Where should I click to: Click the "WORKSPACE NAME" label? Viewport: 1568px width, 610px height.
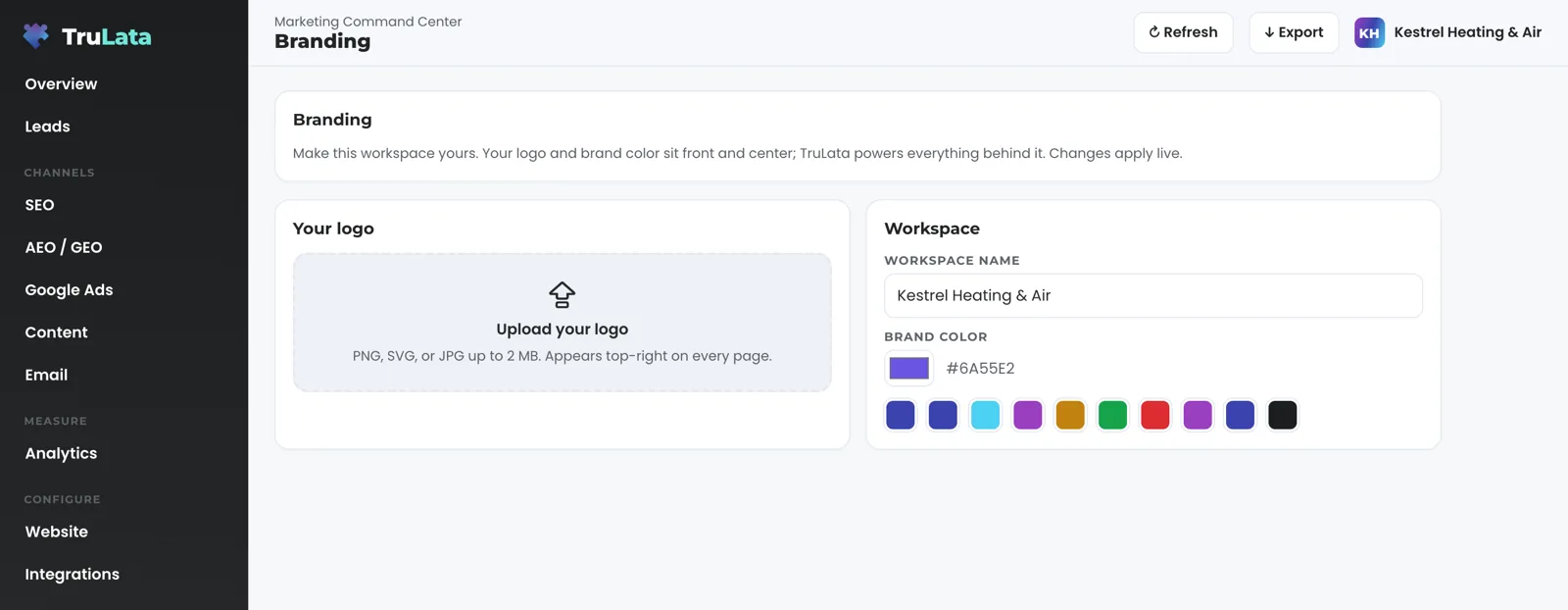(x=952, y=261)
